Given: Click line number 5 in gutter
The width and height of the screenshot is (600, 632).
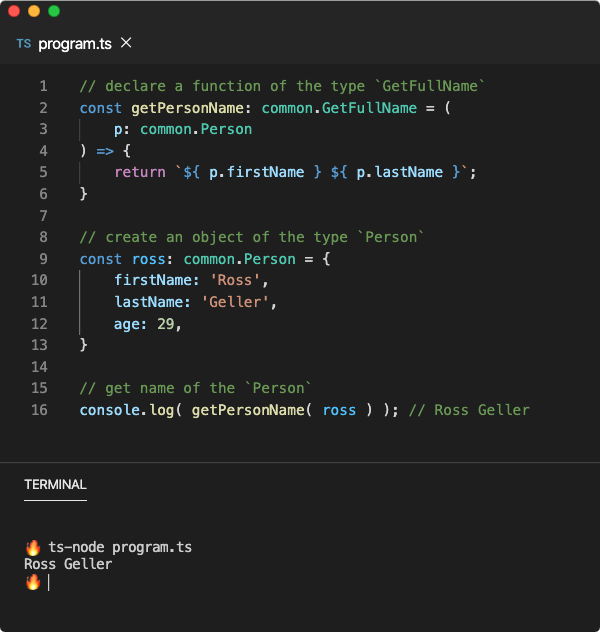Looking at the screenshot, I should click(x=44, y=172).
